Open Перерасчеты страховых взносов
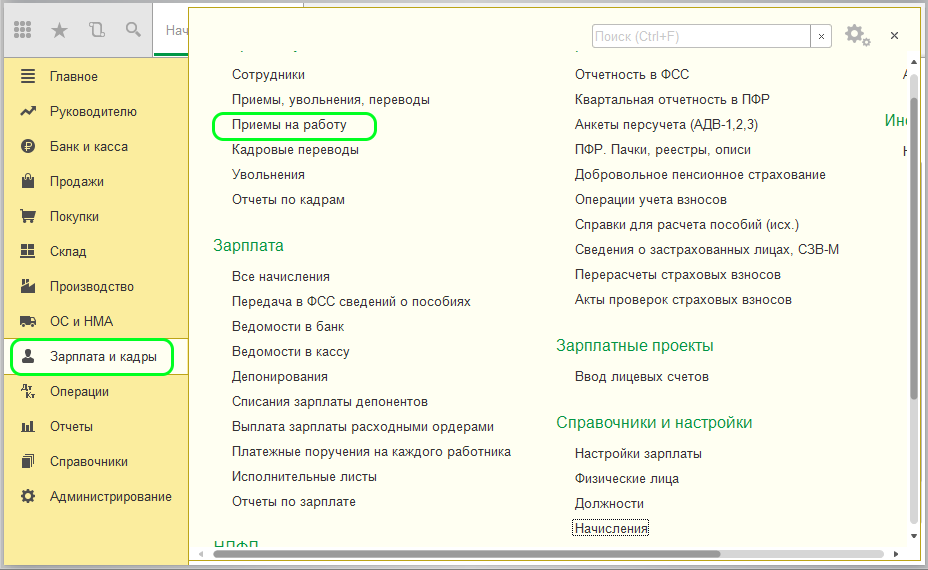Image resolution: width=928 pixels, height=570 pixels. 678,275
